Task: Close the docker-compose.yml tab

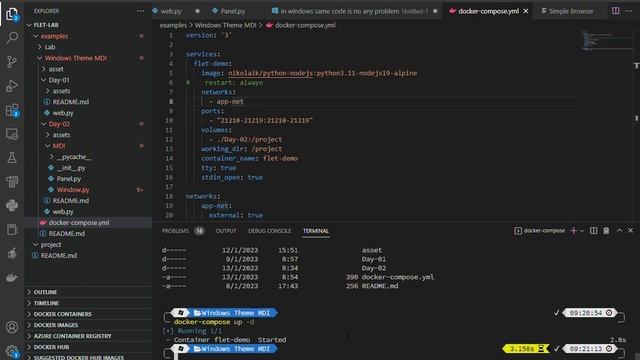Action: tap(526, 11)
